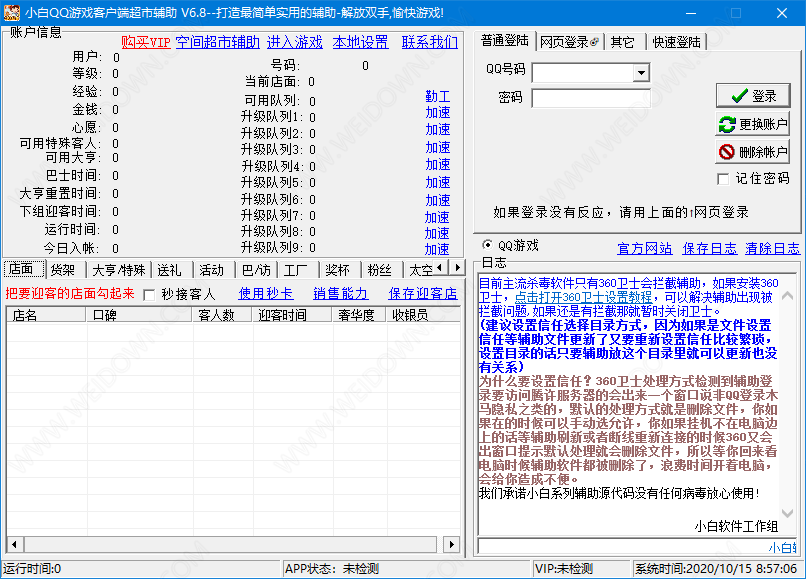This screenshot has height=579, width=806.
Task: Click the 客人数 column header
Action: point(222,315)
